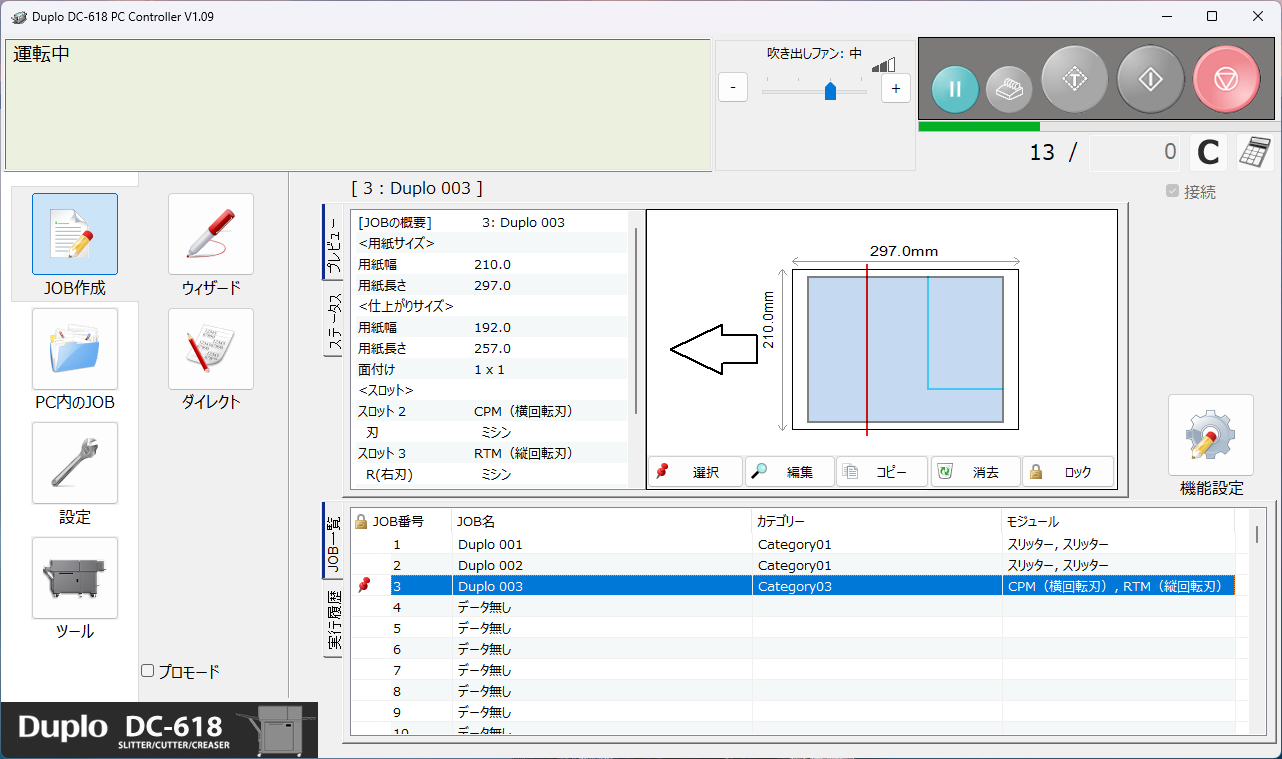Decrease blower fan with minus button
1282x759 pixels.
click(x=733, y=88)
